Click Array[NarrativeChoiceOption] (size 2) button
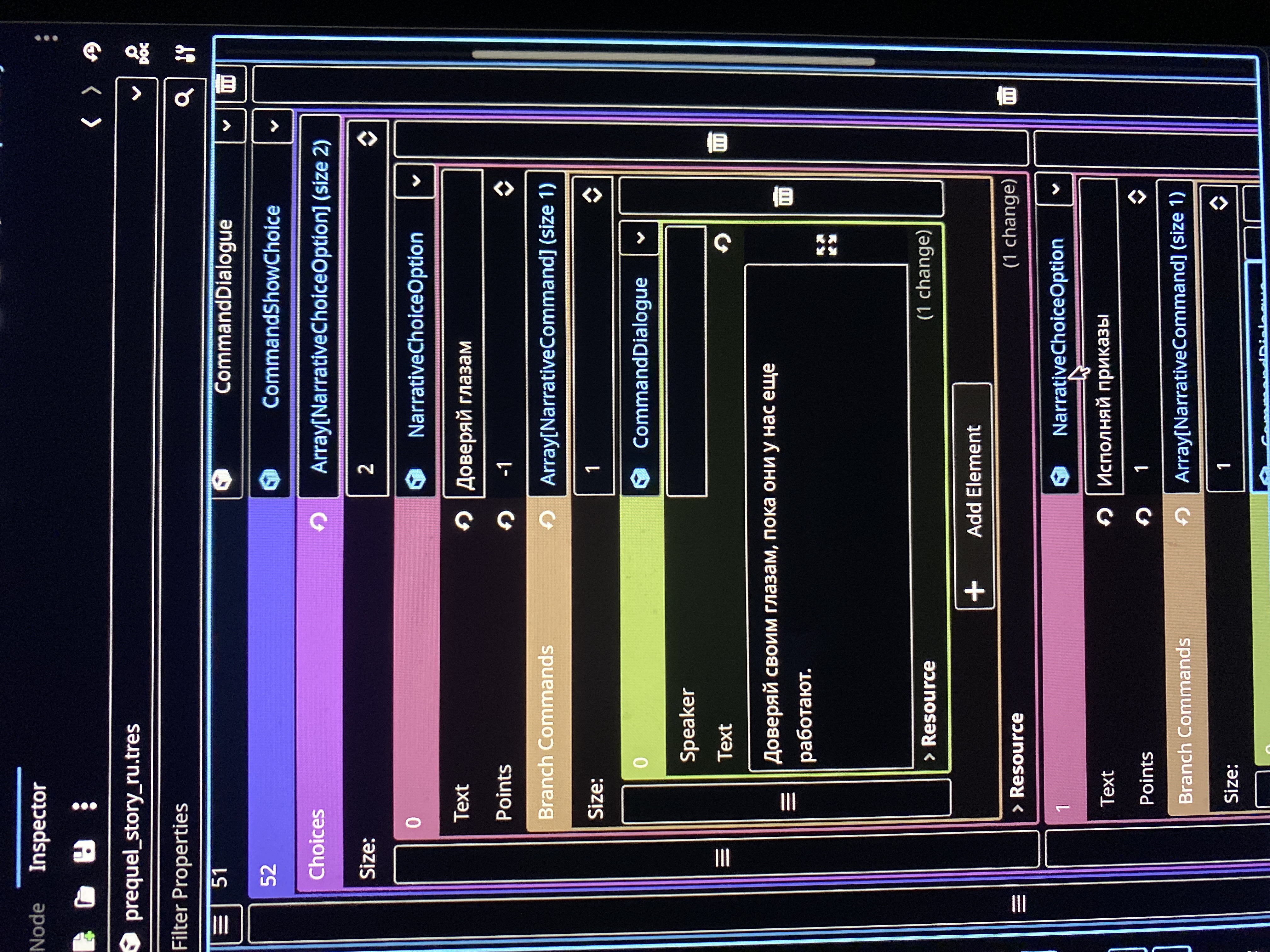 [x=320, y=307]
